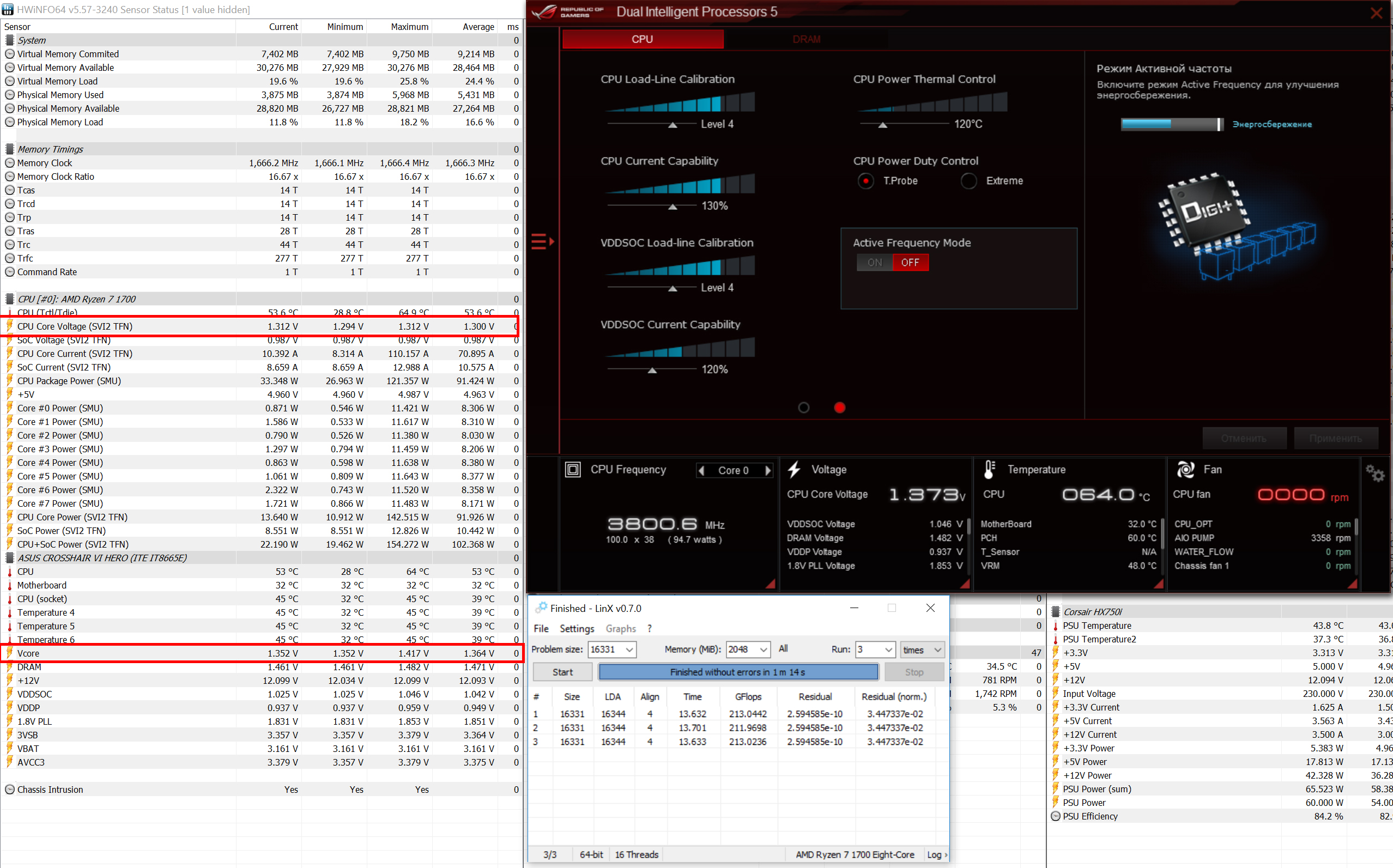This screenshot has height=868, width=1393.
Task: Expand the Run count dropdown
Action: click(x=888, y=650)
